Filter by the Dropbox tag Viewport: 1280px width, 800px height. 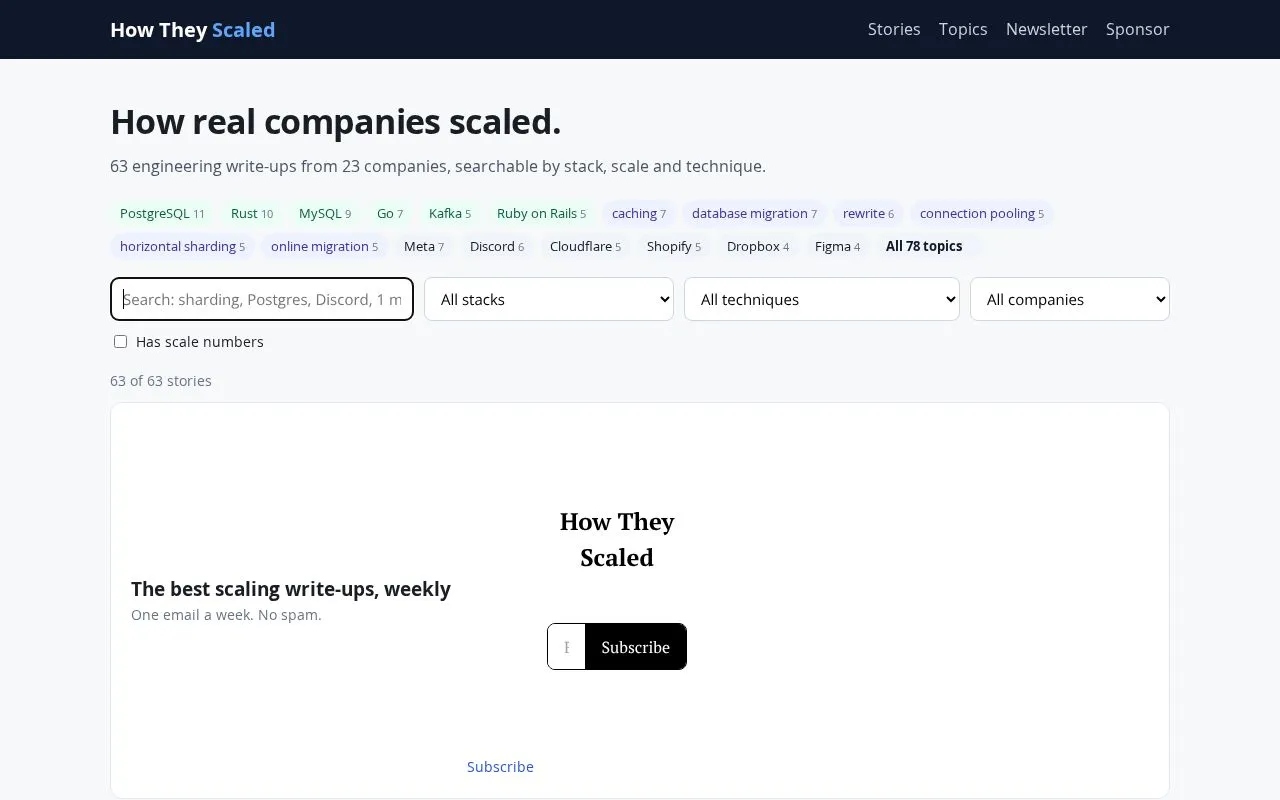(758, 246)
